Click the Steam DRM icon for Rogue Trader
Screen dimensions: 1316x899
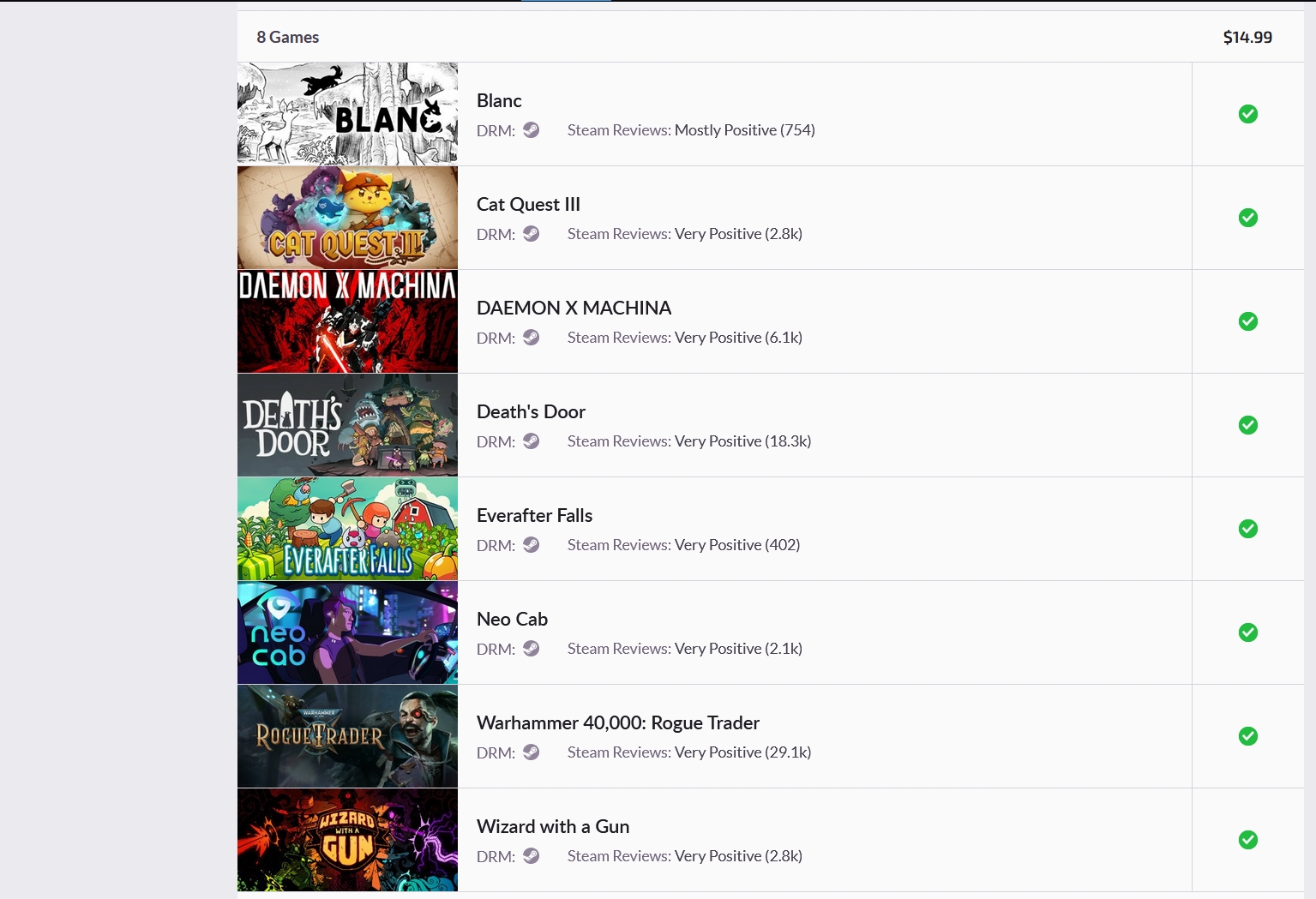pos(532,752)
